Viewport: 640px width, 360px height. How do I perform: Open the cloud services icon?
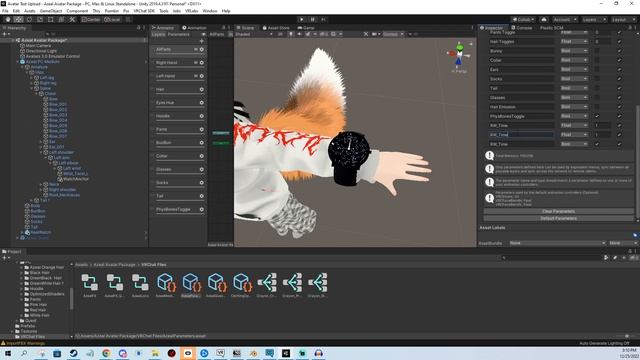(x=544, y=19)
